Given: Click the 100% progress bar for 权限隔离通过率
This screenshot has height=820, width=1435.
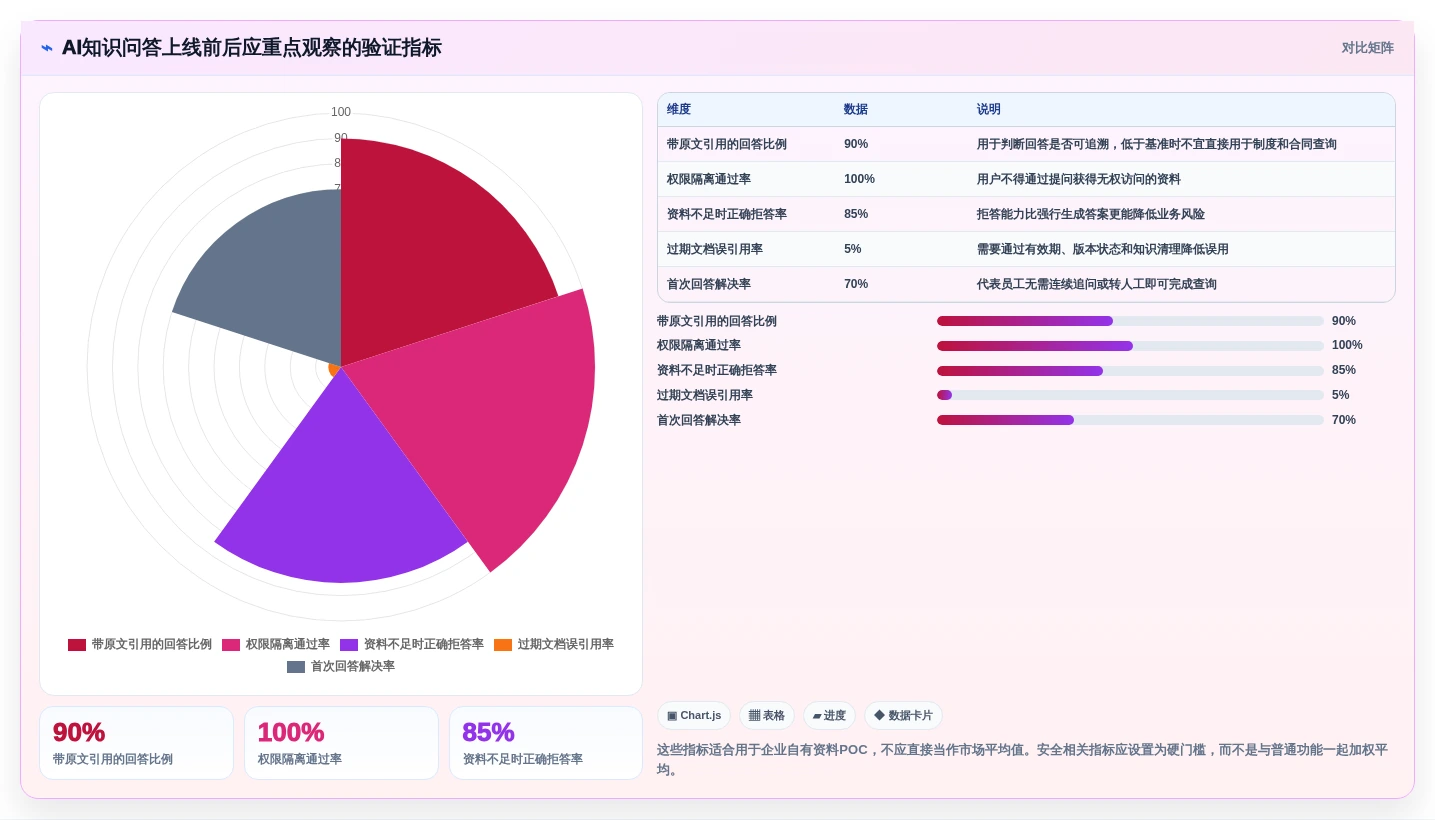Looking at the screenshot, I should pos(1130,346).
